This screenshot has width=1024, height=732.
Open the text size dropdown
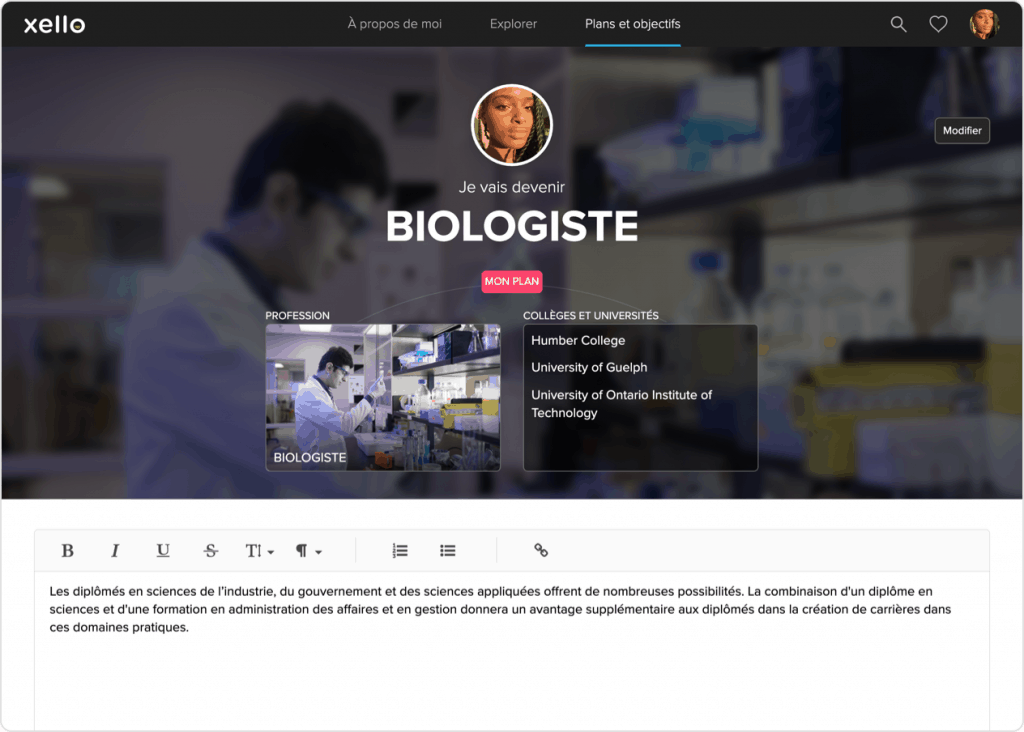[259, 551]
